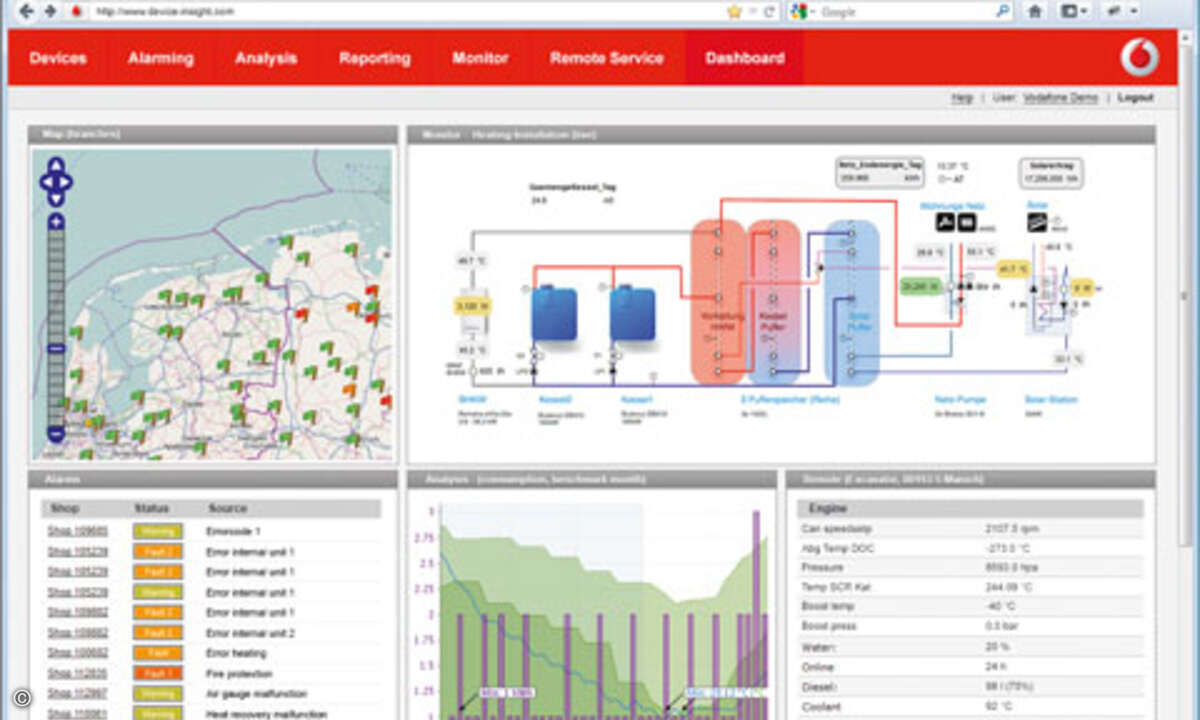Go forward with the browser forward arrow
Viewport: 1200px width, 720px height.
tap(49, 11)
